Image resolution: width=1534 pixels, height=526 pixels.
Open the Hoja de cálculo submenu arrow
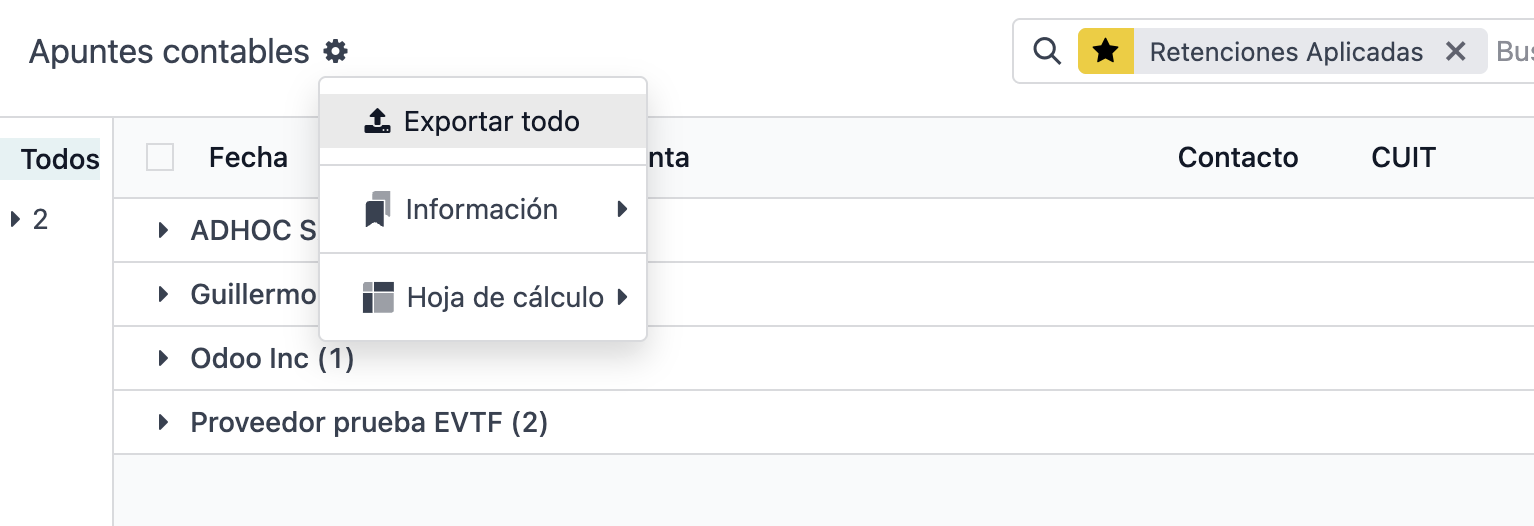[622, 297]
